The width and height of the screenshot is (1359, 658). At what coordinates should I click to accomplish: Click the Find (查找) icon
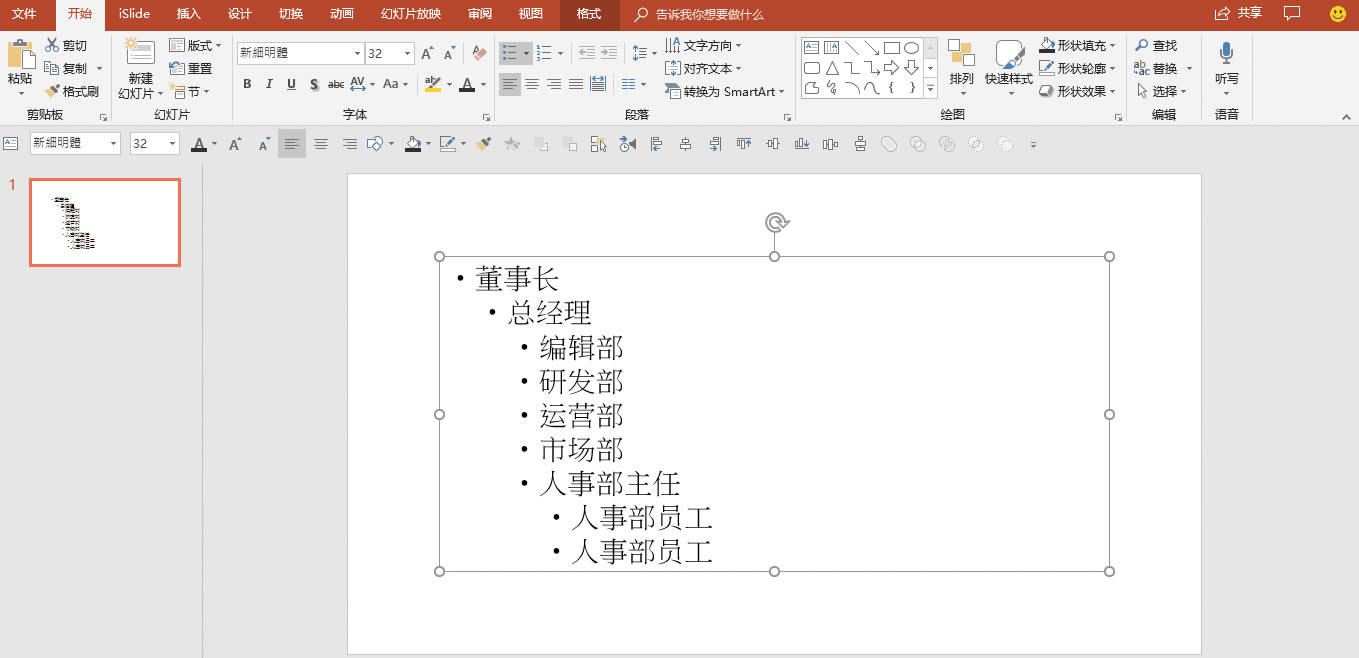tap(1155, 45)
